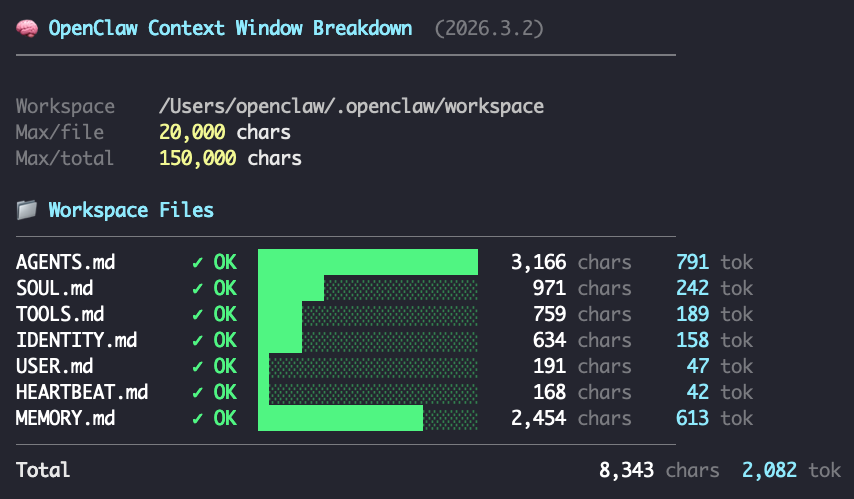Click the '2,454' chars value
854x499 pixels.
[x=539, y=419]
